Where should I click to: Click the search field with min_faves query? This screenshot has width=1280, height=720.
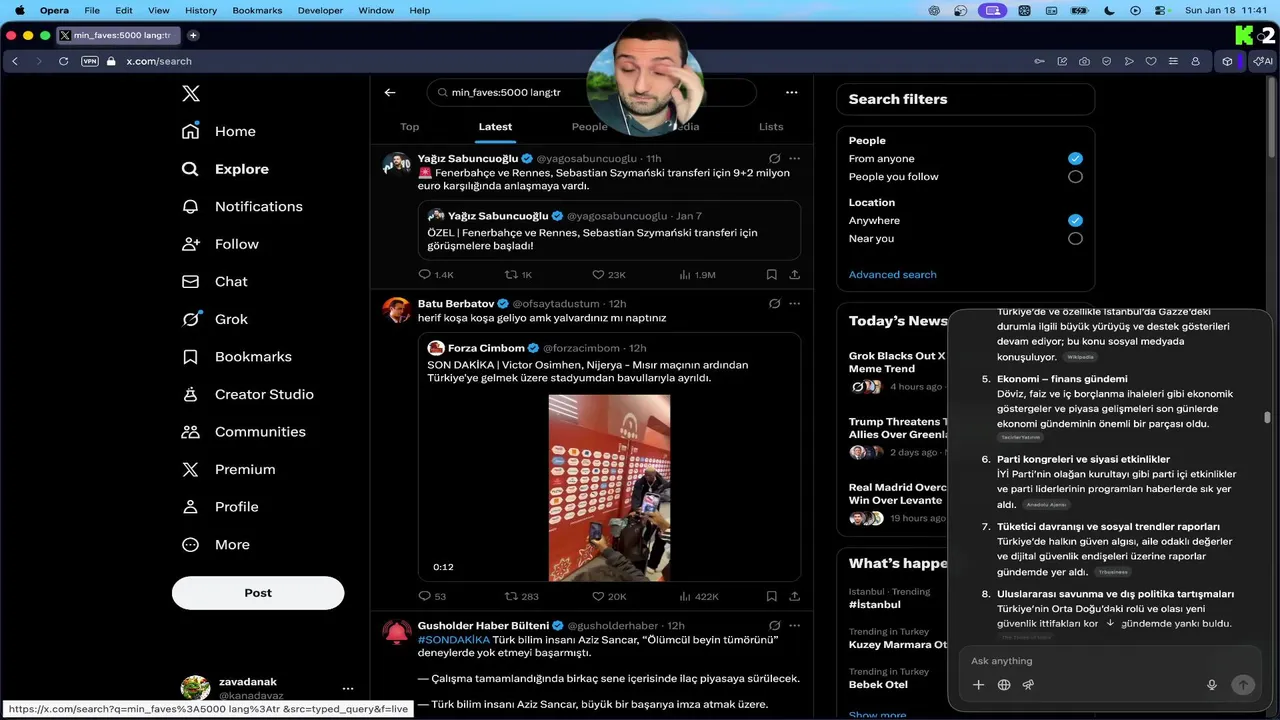[x=591, y=92]
